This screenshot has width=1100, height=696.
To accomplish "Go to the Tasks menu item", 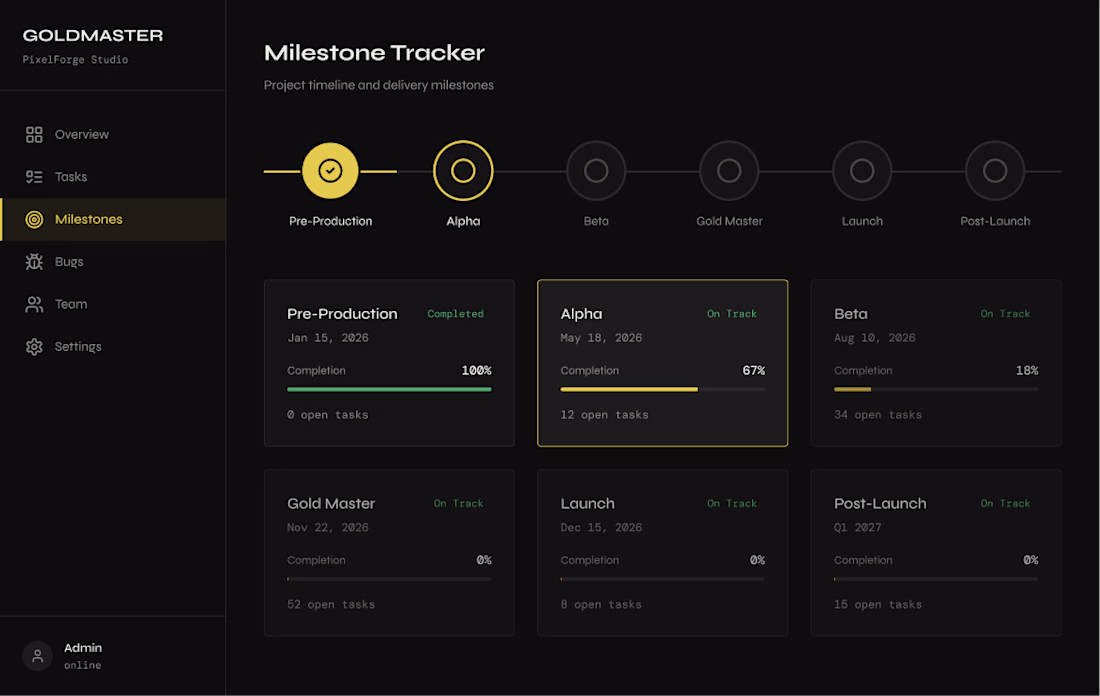I will point(113,177).
